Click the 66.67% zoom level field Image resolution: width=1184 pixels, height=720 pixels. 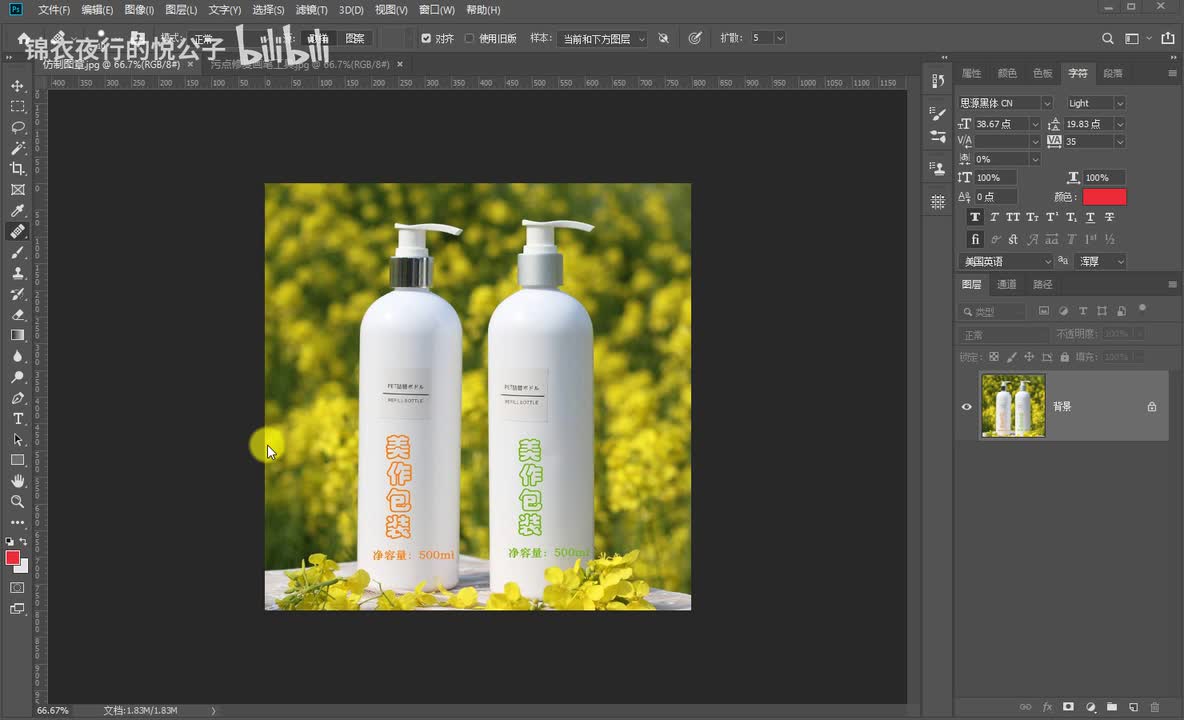(53, 710)
